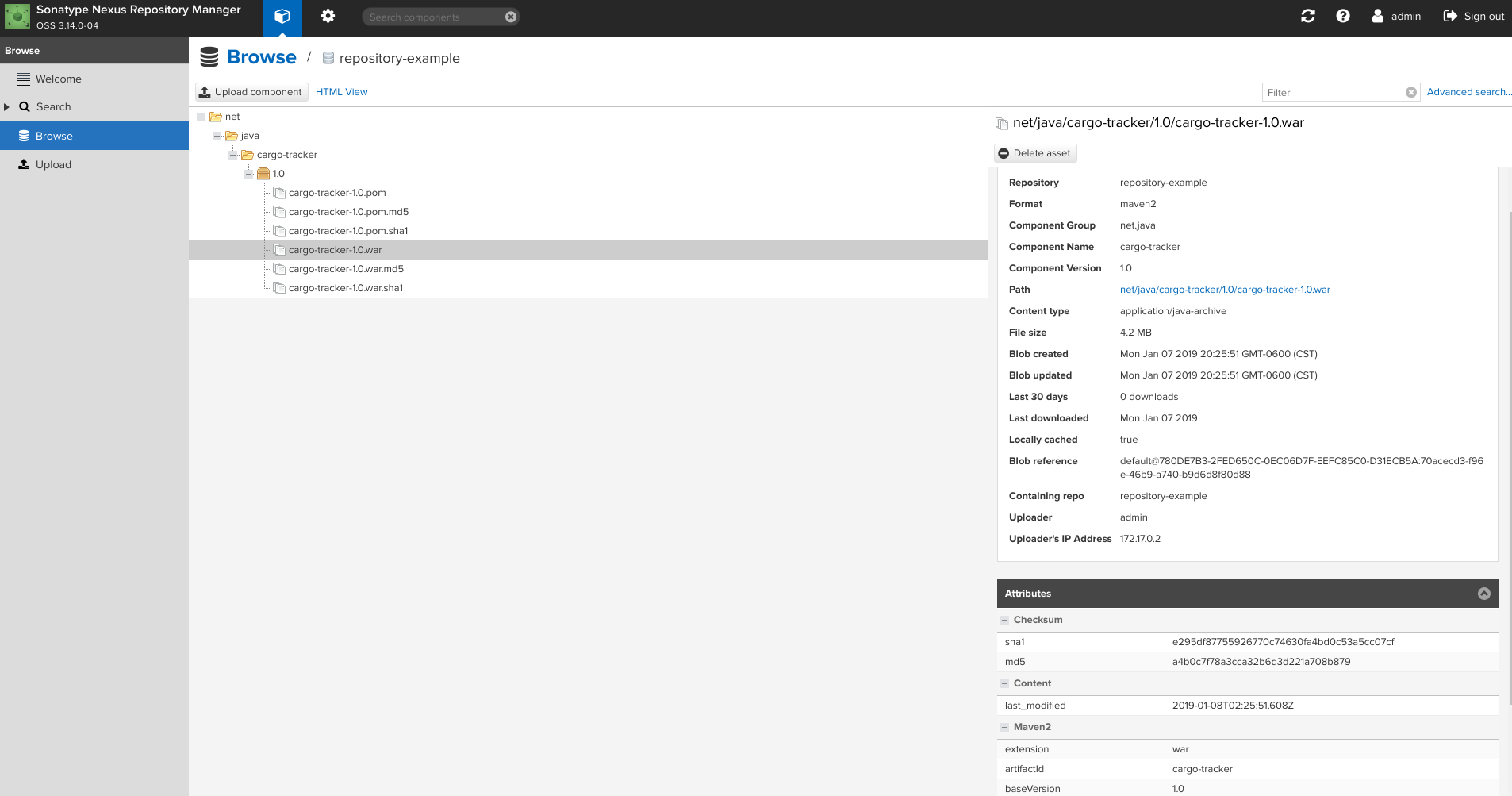Click the Refresh icon in the header
This screenshot has height=796, width=1512.
tap(1308, 16)
